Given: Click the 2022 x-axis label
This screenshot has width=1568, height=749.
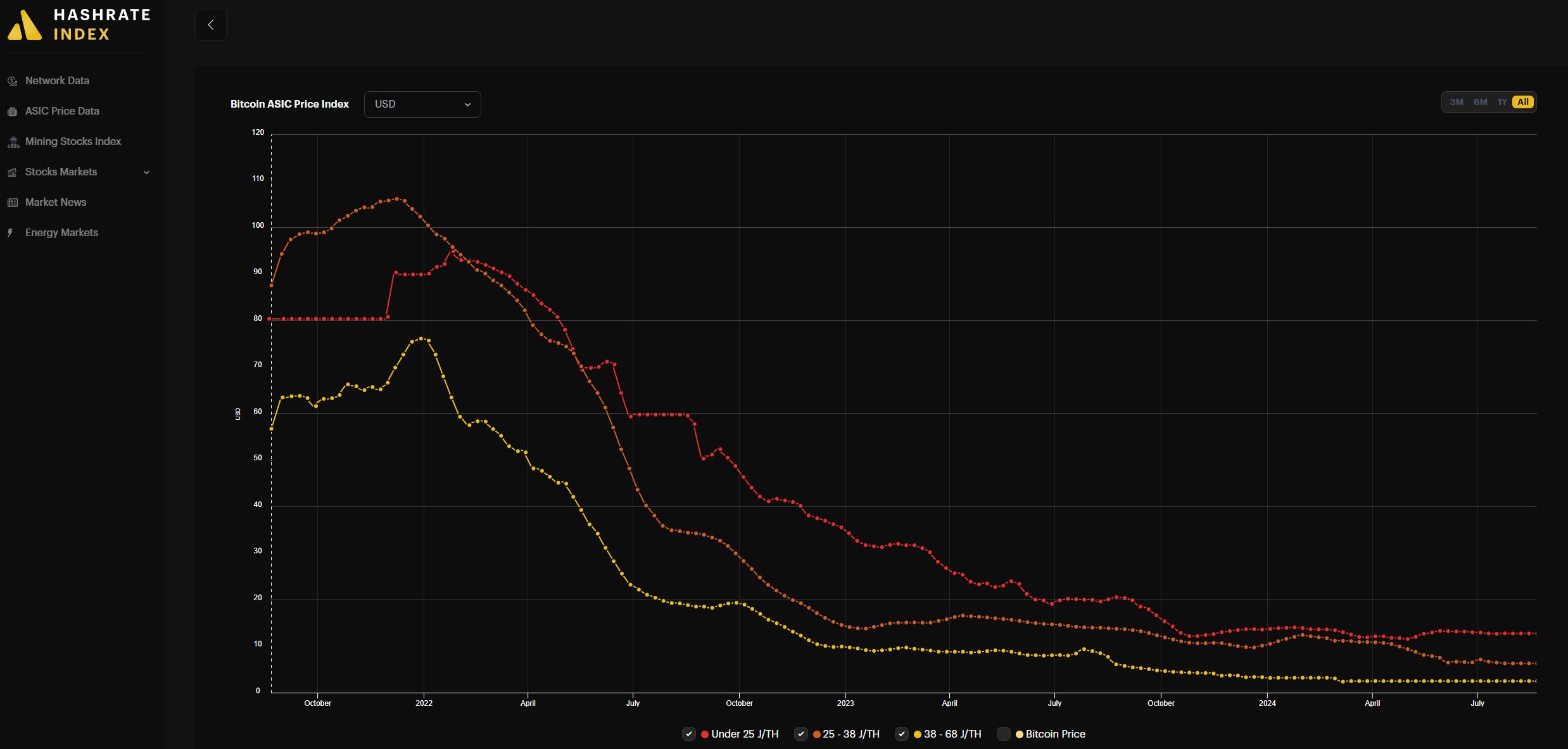Looking at the screenshot, I should tap(424, 703).
